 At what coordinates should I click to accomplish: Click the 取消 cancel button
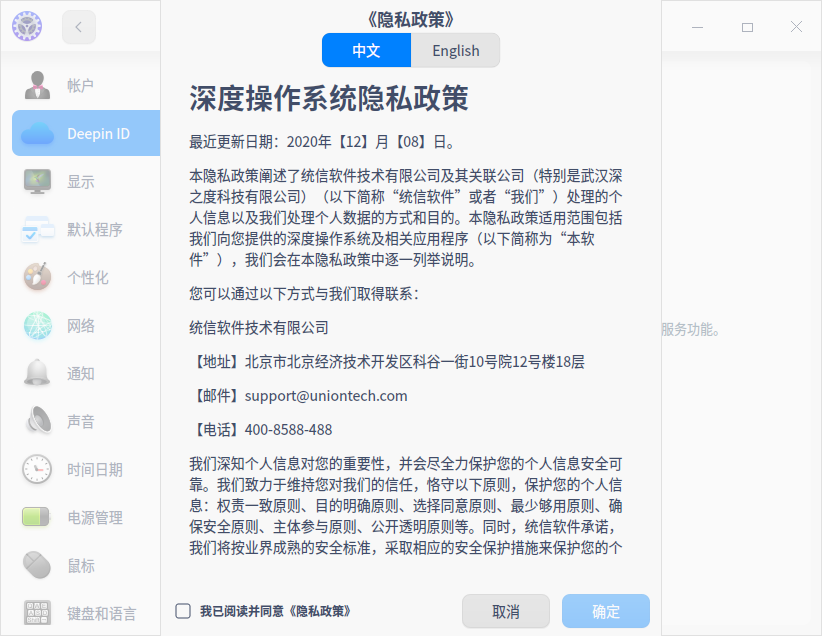tap(506, 611)
